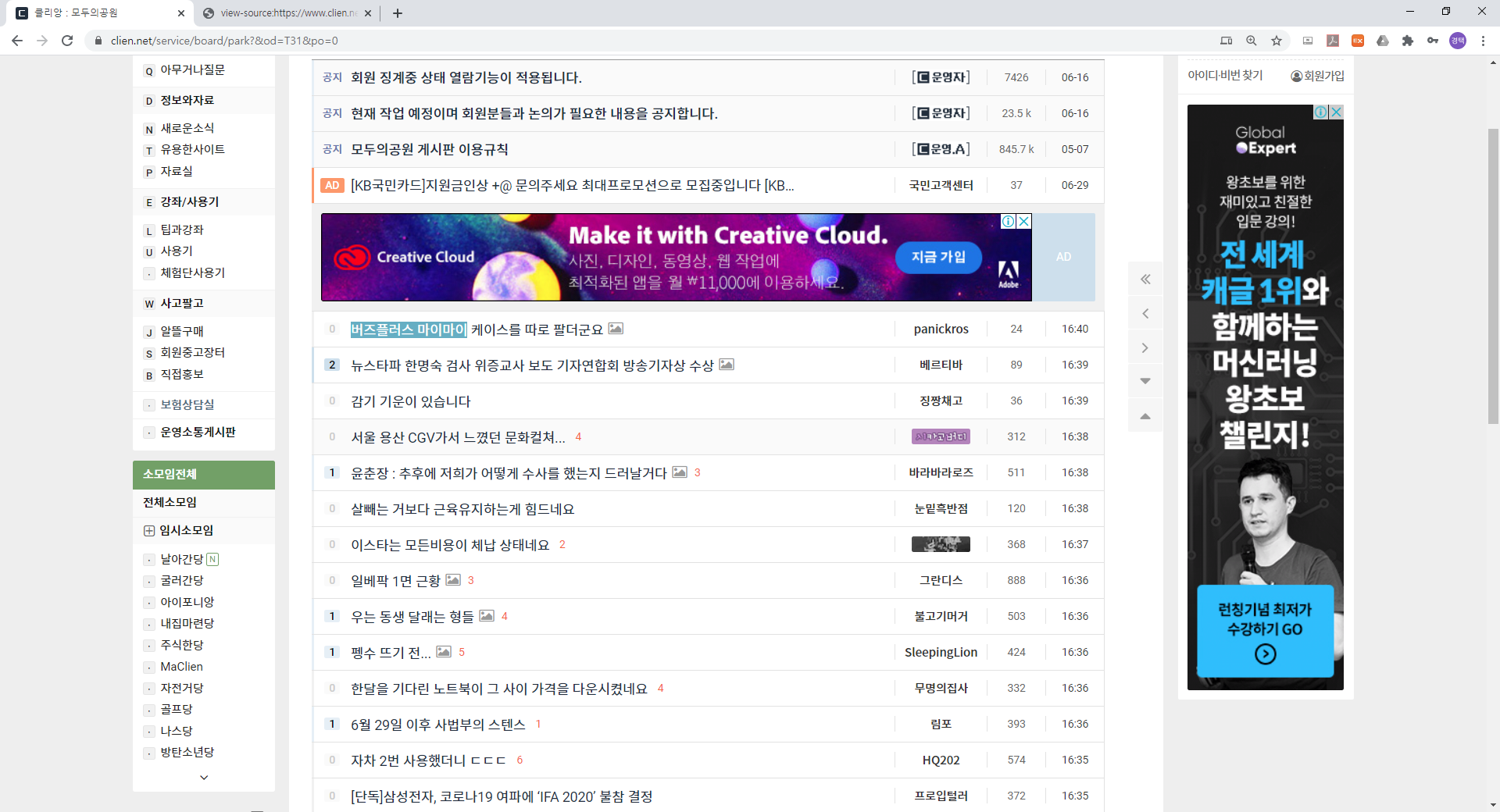Click image icon on 버즈플러스 마이마이 post
Image resolution: width=1500 pixels, height=812 pixels.
tap(616, 329)
